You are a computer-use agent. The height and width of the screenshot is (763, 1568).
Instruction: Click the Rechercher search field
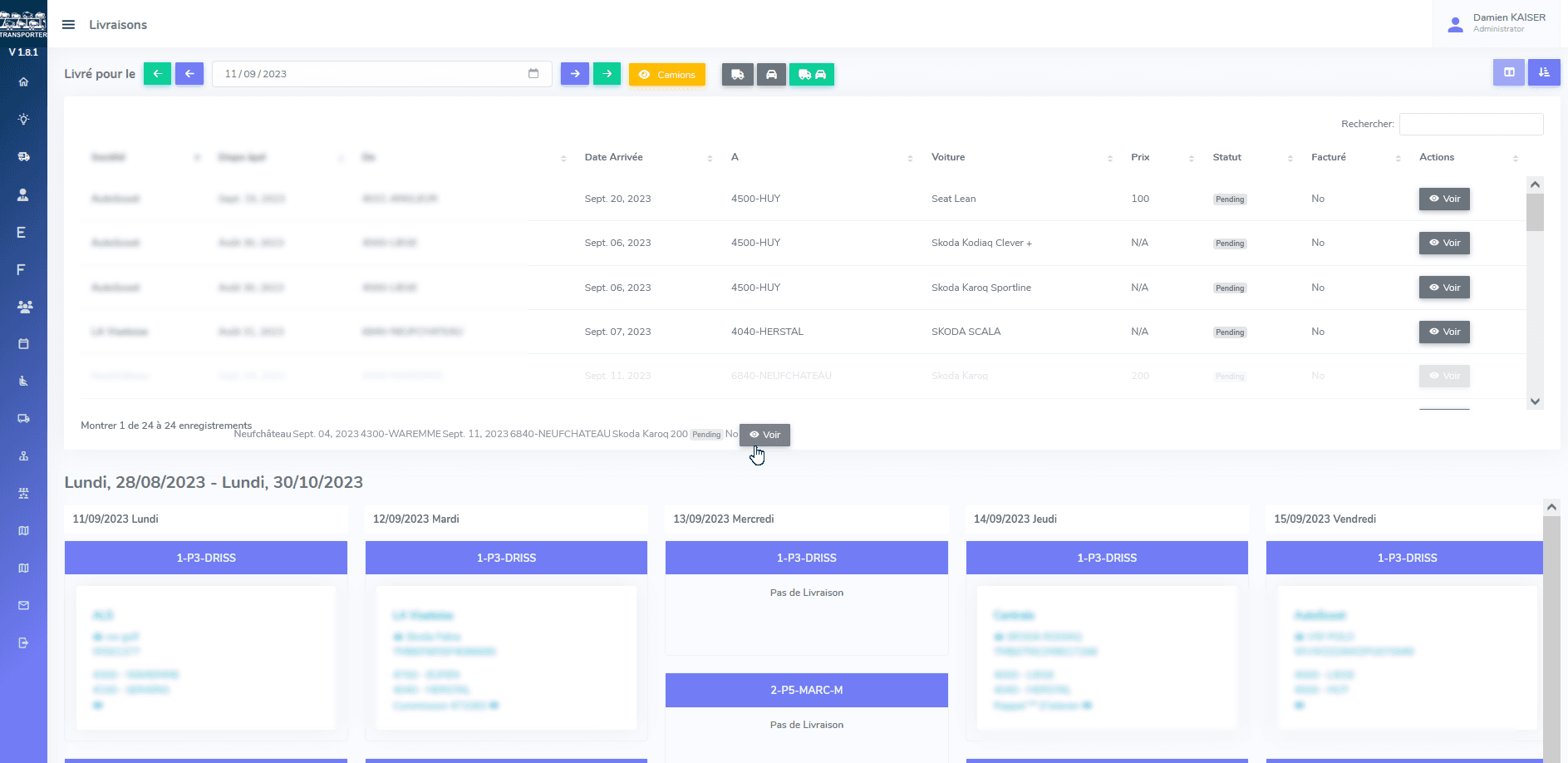pyautogui.click(x=1471, y=124)
